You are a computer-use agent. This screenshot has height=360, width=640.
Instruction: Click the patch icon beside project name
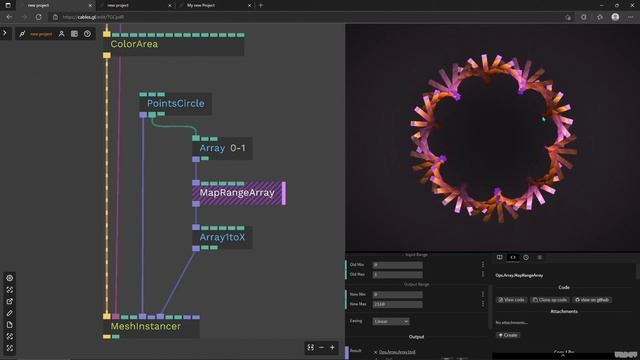click(22, 34)
